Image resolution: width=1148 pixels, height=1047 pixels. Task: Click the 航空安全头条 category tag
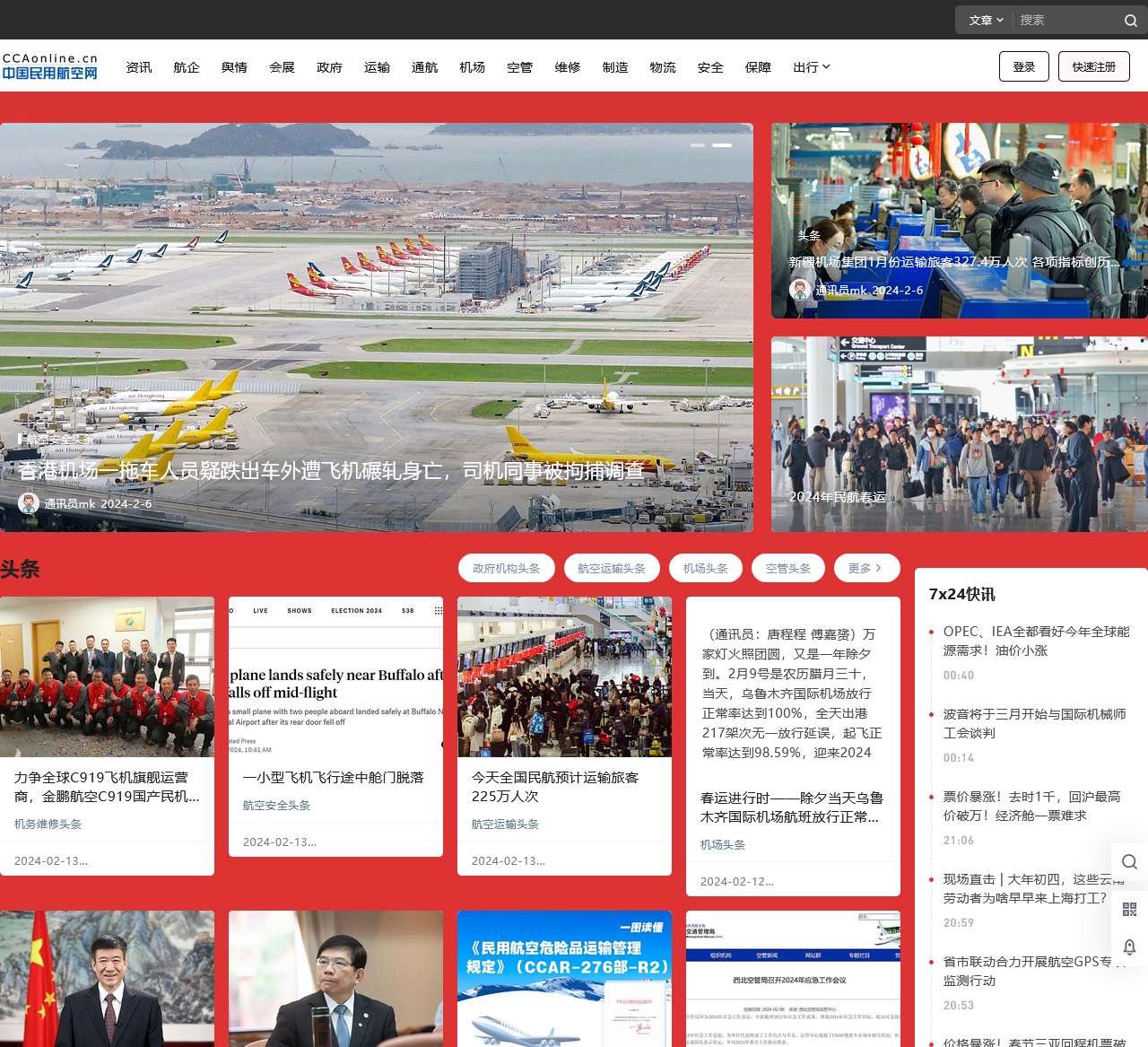276,805
